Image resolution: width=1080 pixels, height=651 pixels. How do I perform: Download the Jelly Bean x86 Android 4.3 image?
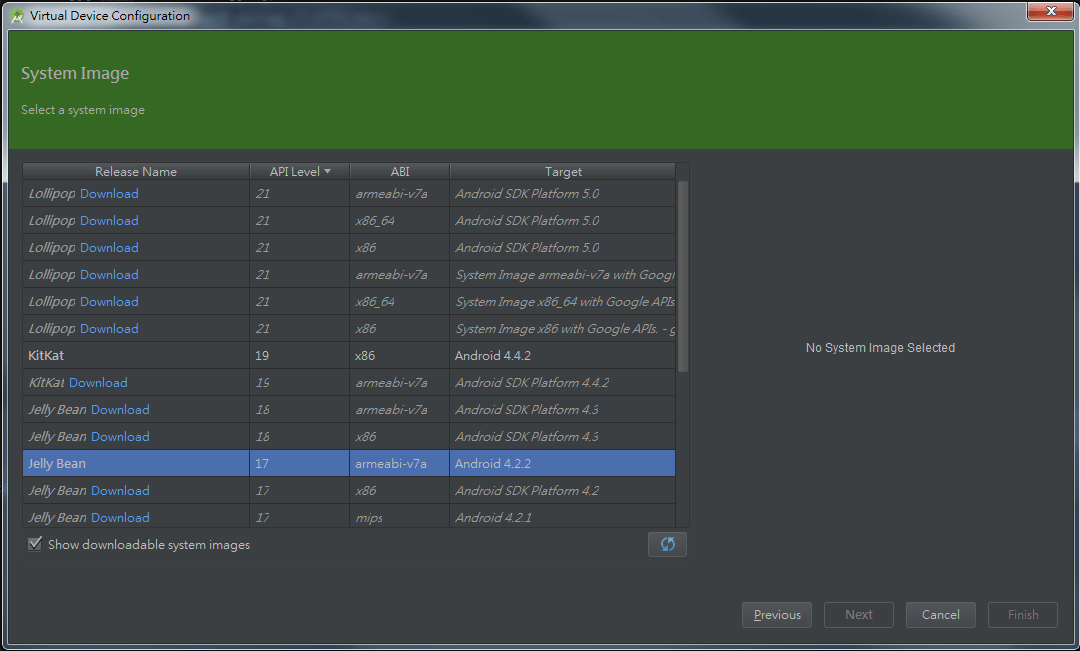[x=120, y=436]
